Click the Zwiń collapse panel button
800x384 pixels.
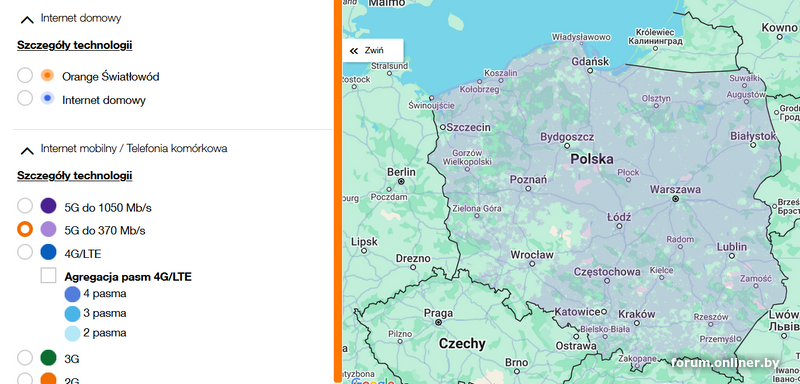click(x=373, y=50)
